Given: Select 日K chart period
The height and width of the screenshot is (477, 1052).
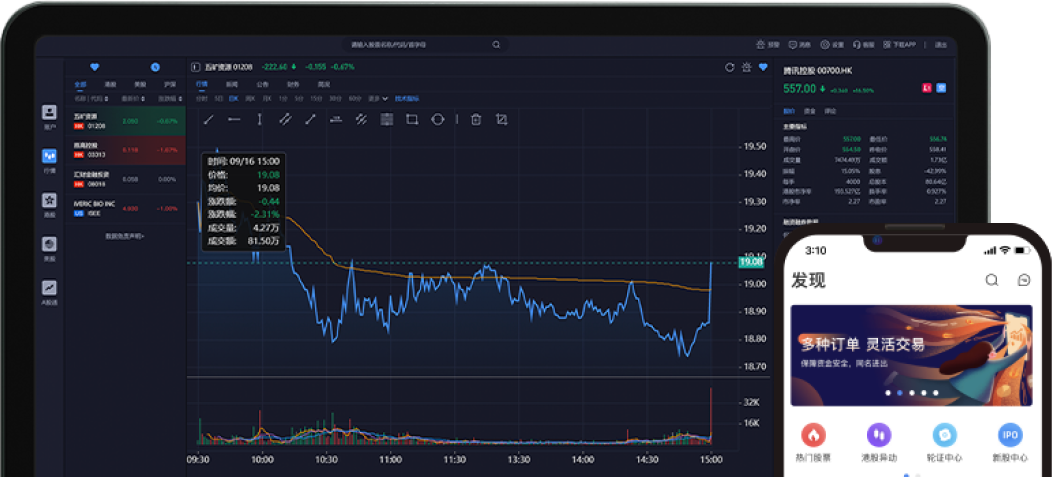Looking at the screenshot, I should [233, 99].
